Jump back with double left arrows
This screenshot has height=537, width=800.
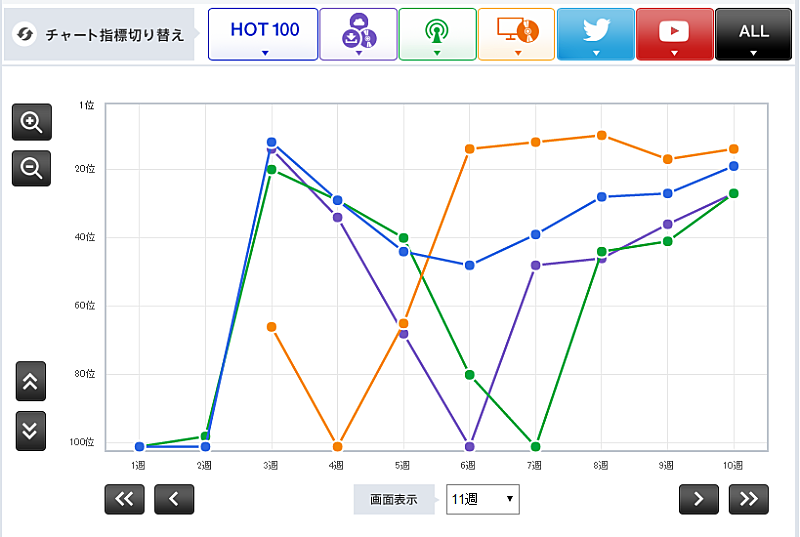click(x=124, y=499)
